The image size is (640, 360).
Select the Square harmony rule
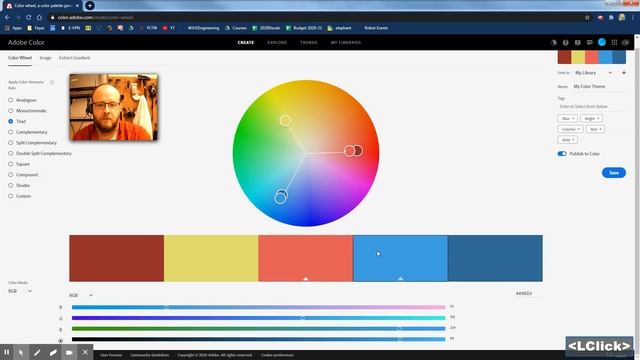pyautogui.click(x=19, y=164)
